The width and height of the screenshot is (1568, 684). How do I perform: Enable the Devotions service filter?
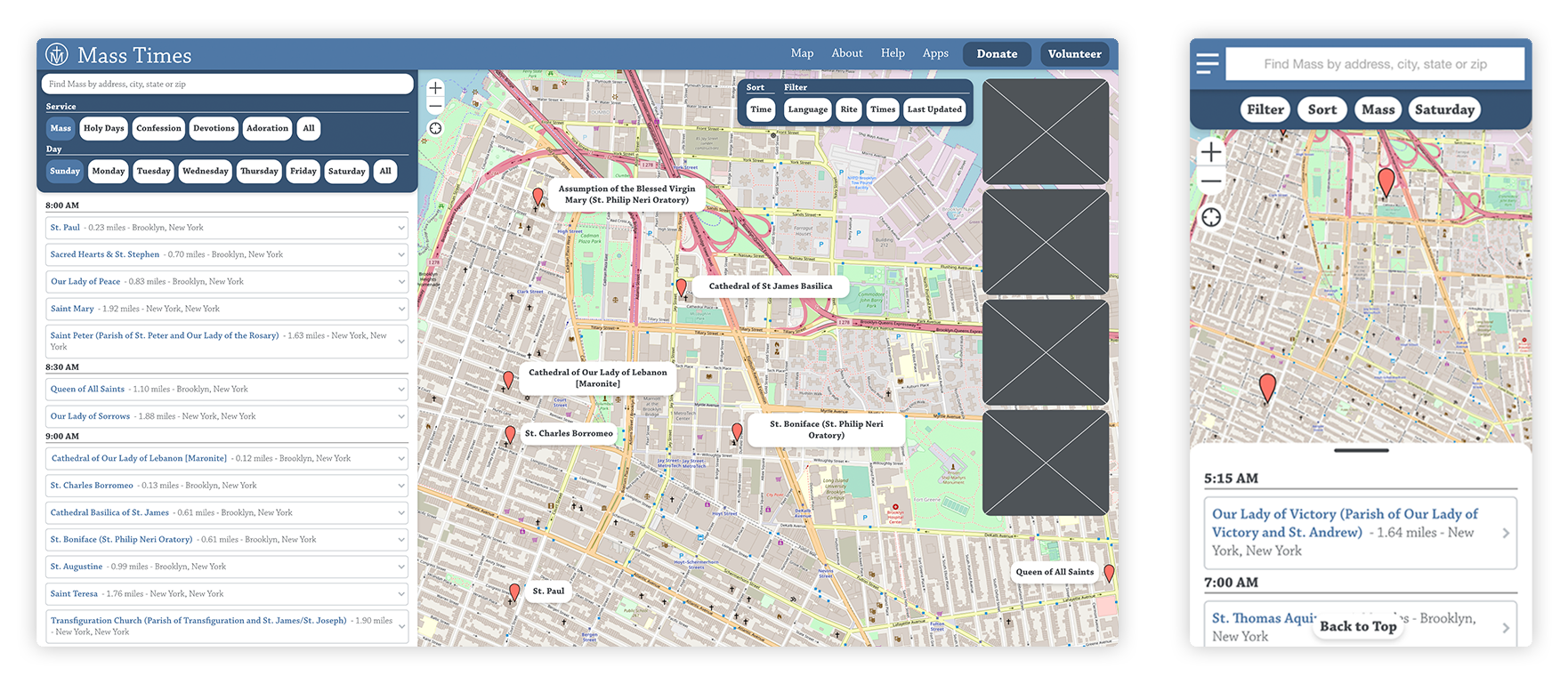click(x=214, y=128)
